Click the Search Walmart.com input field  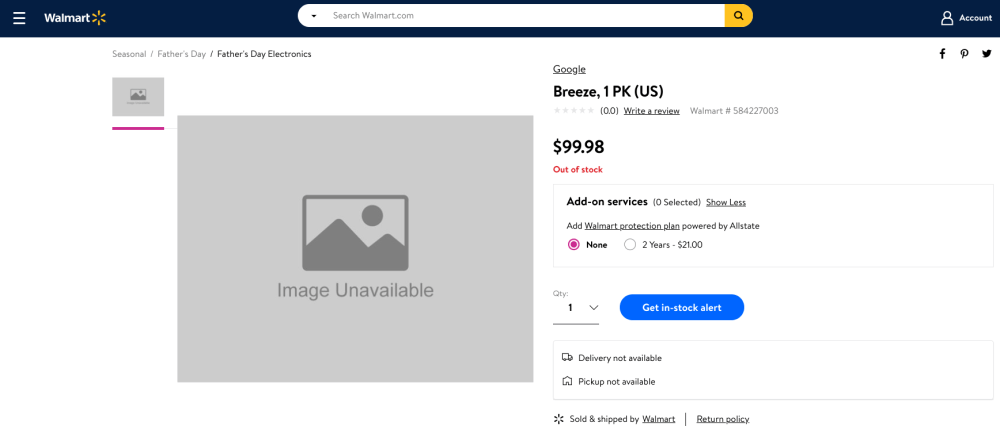coord(520,16)
